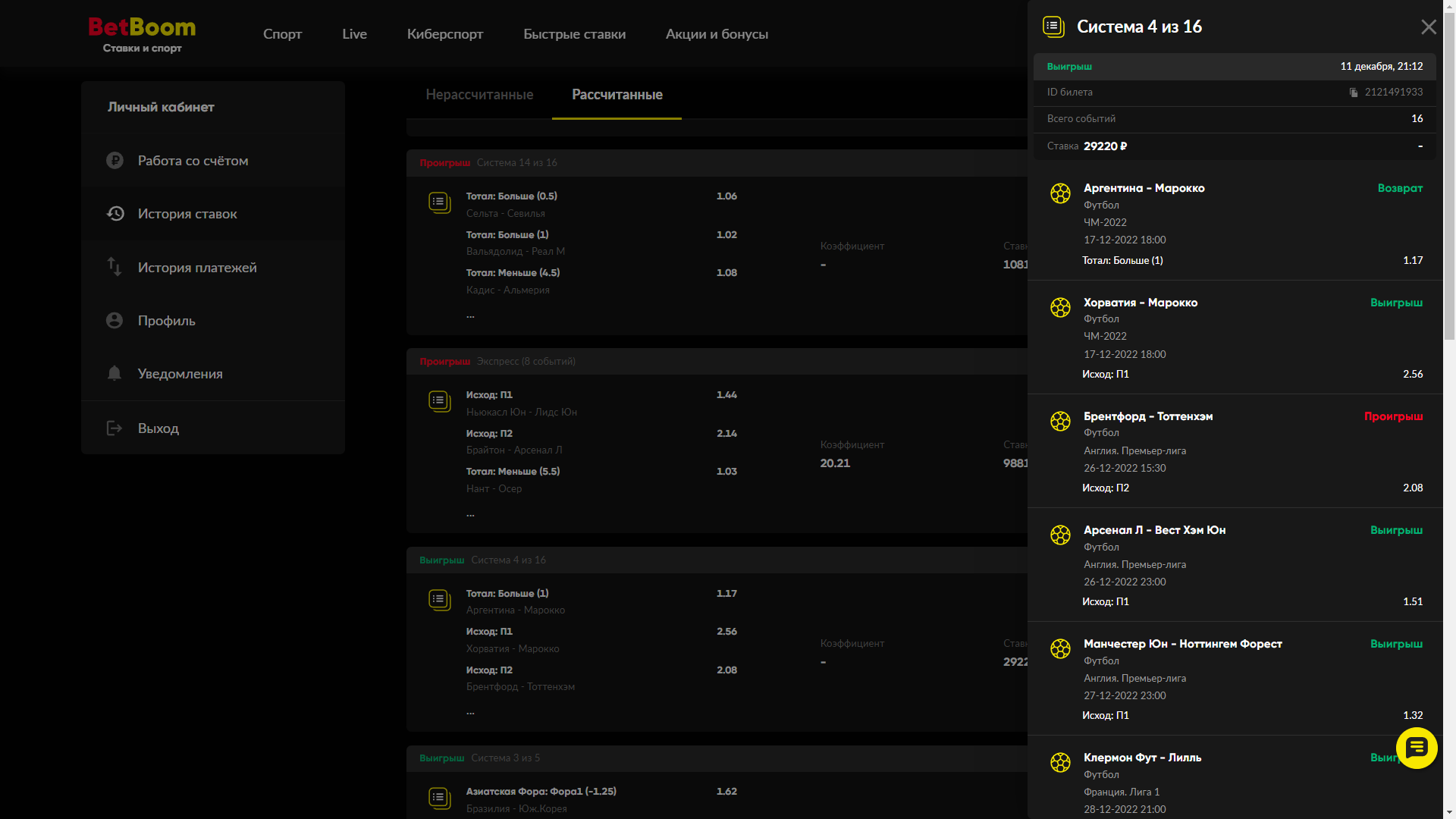1456x819 pixels.
Task: Click the arrows icon beside История платежей
Action: [x=115, y=267]
